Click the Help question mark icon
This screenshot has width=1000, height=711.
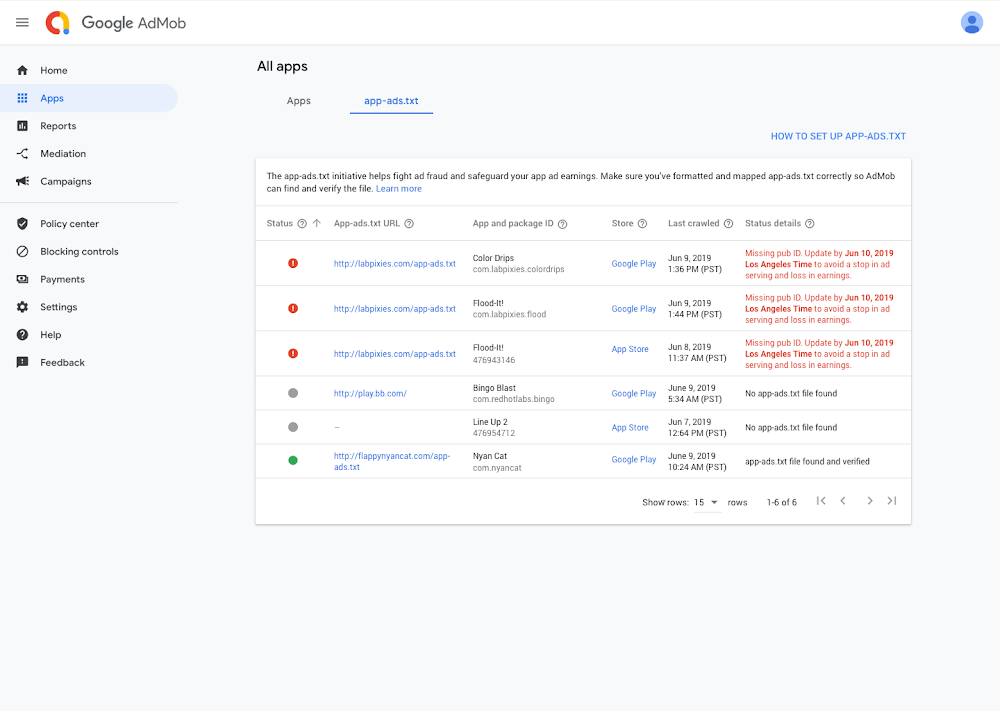[x=22, y=335]
